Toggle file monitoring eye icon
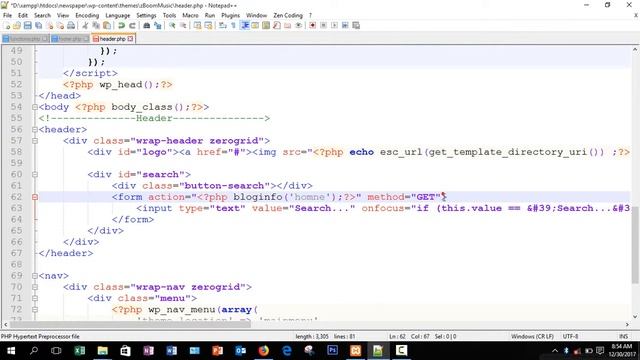The width and height of the screenshot is (640, 360). 298,25
